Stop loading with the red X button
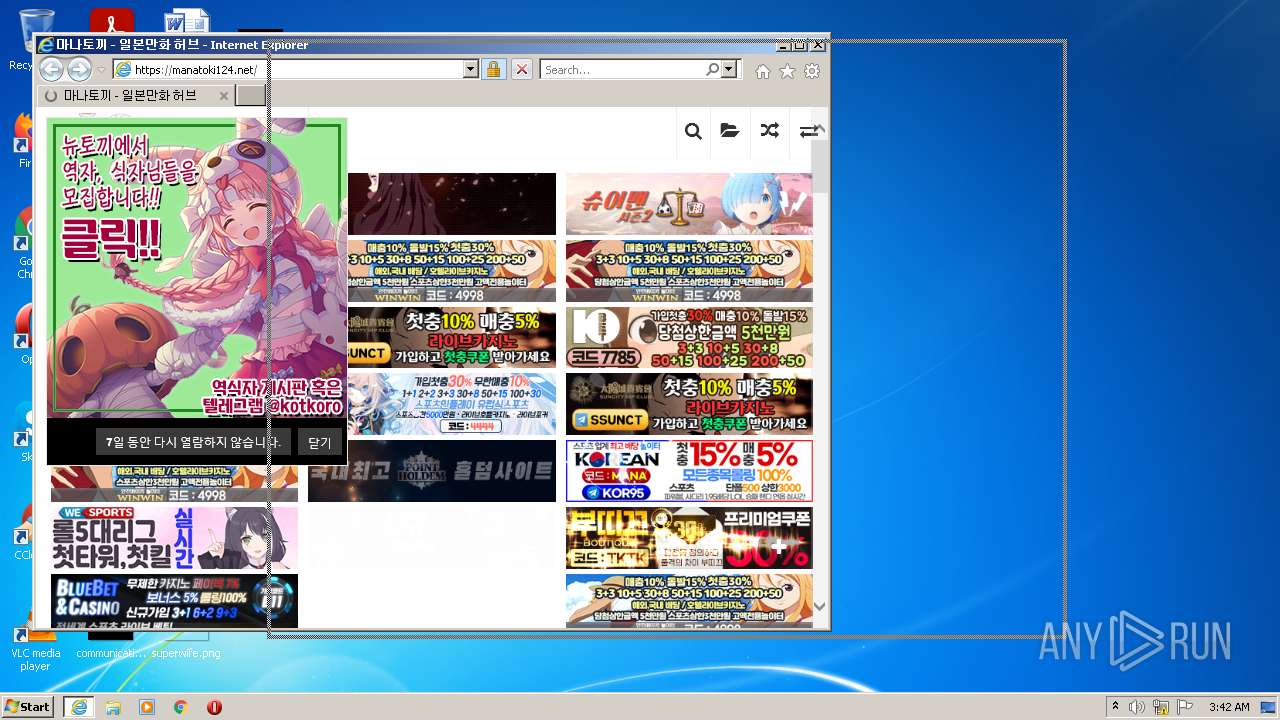The width and height of the screenshot is (1280, 720). pos(522,70)
